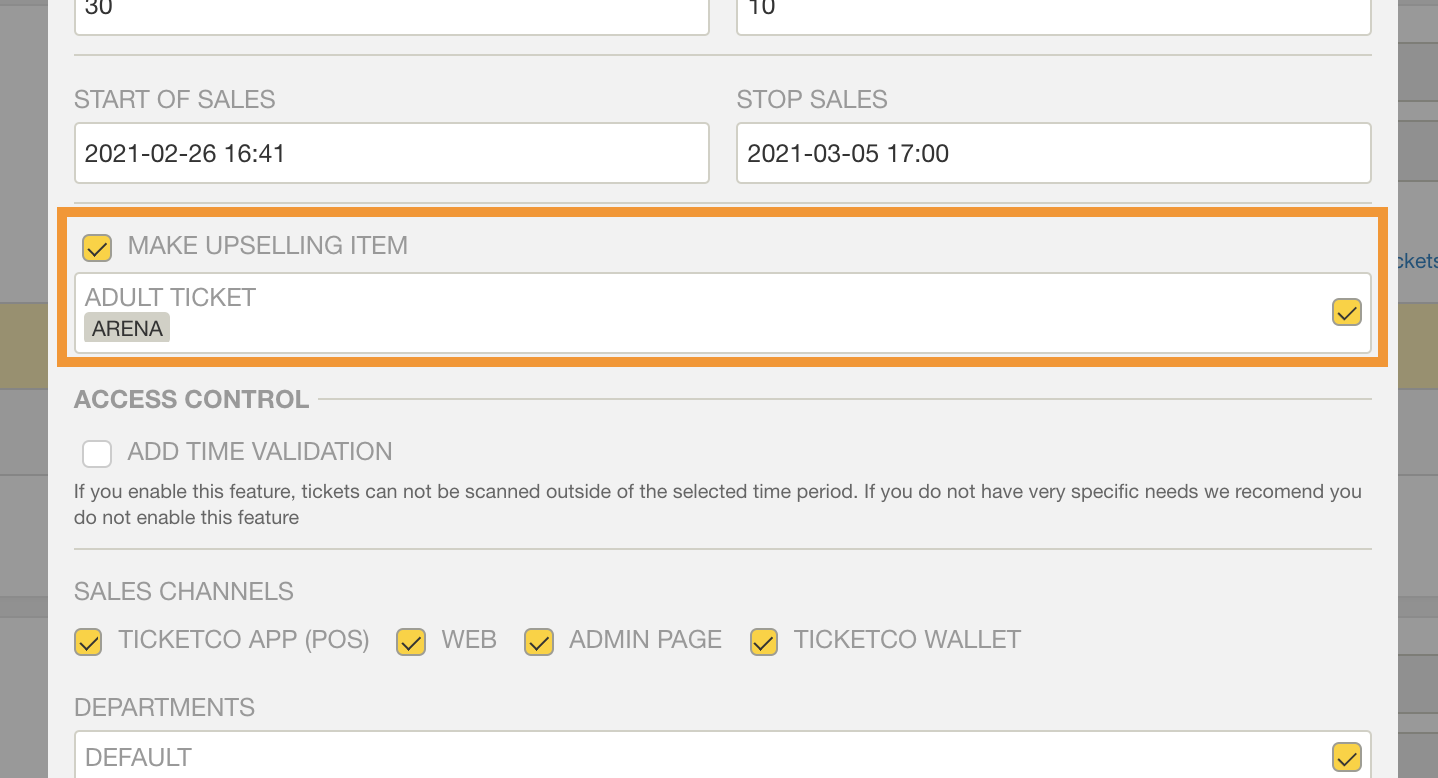Toggle the Make Upselling Item checkbox
Image resolution: width=1438 pixels, height=778 pixels.
tap(97, 247)
